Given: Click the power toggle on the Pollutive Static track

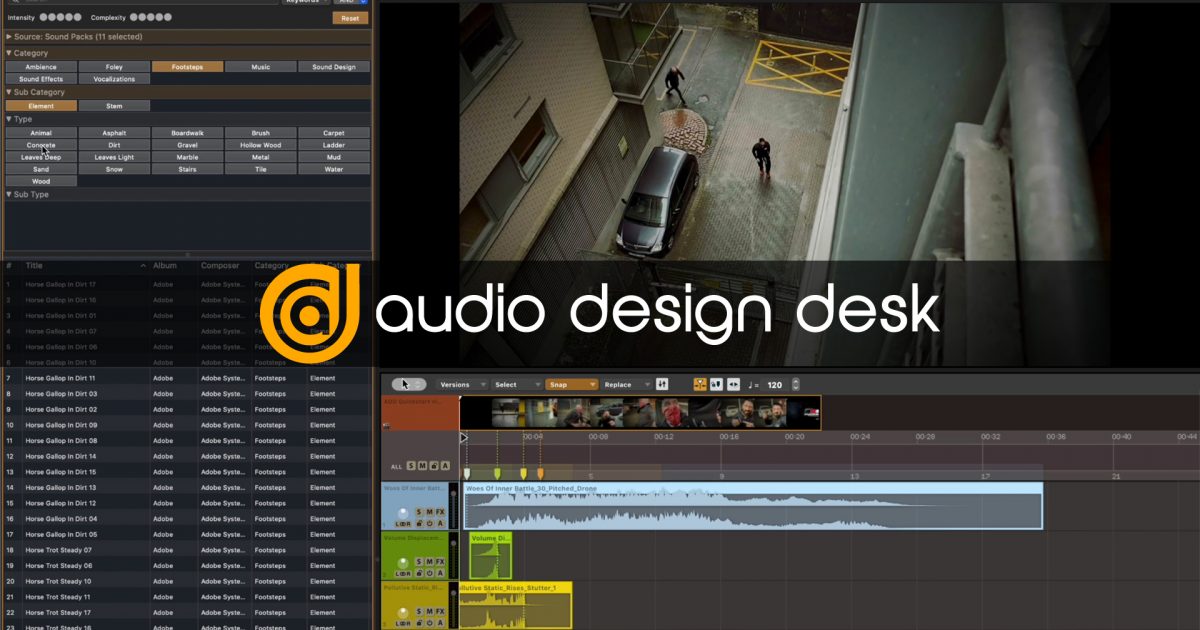Looking at the screenshot, I should [429, 621].
